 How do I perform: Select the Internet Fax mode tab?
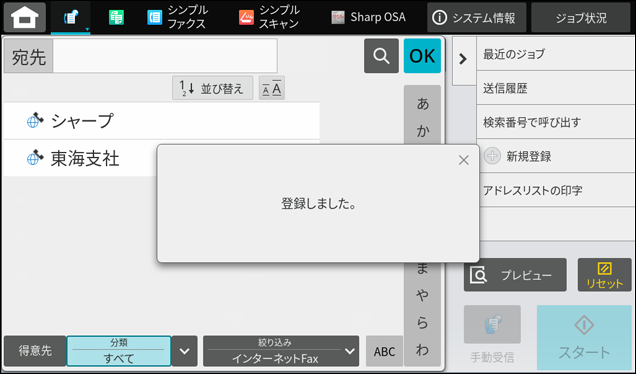(x=71, y=18)
